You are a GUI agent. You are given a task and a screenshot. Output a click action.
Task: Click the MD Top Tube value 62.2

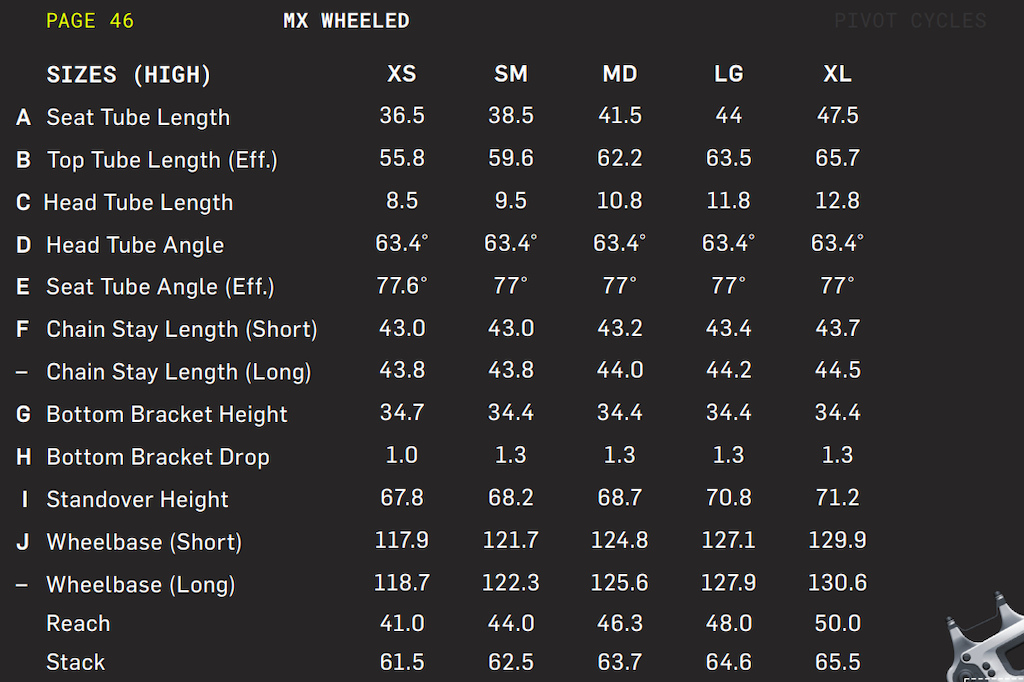[620, 158]
